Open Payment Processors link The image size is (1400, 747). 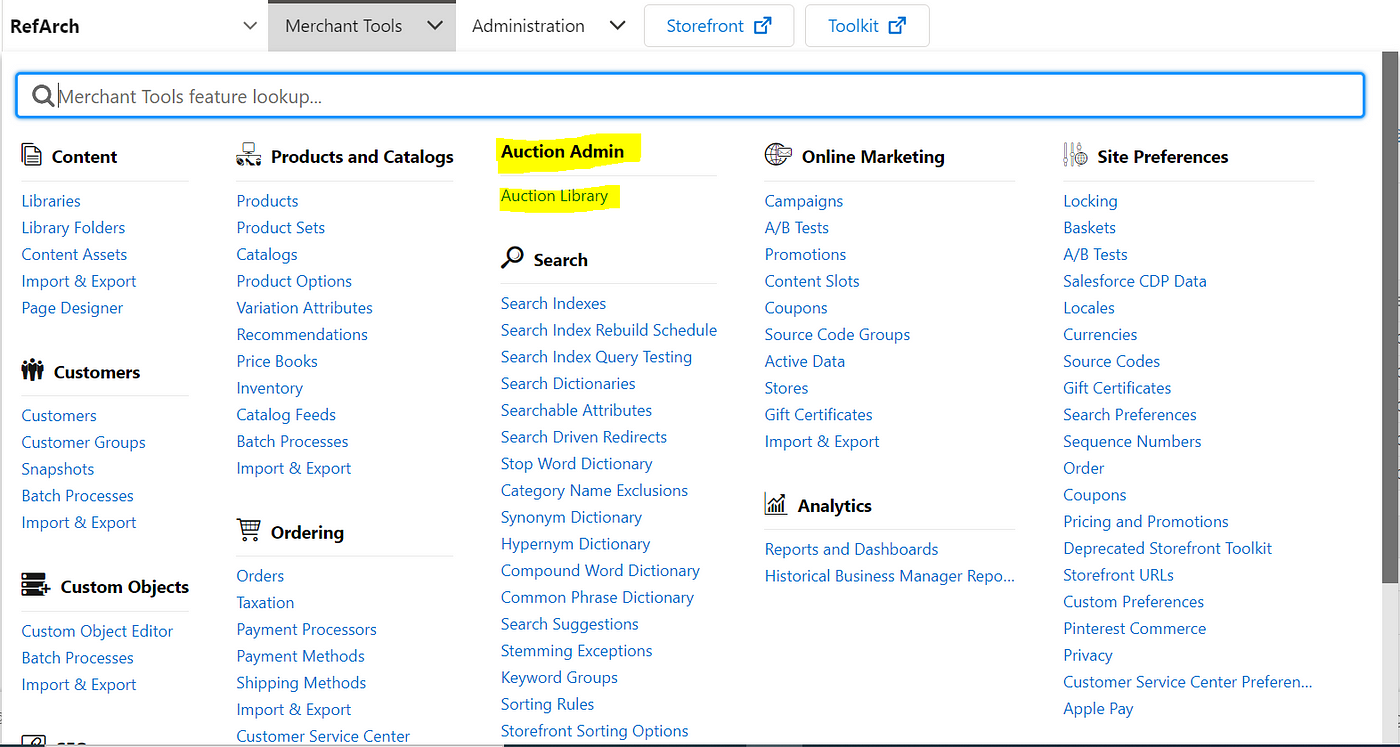tap(306, 630)
